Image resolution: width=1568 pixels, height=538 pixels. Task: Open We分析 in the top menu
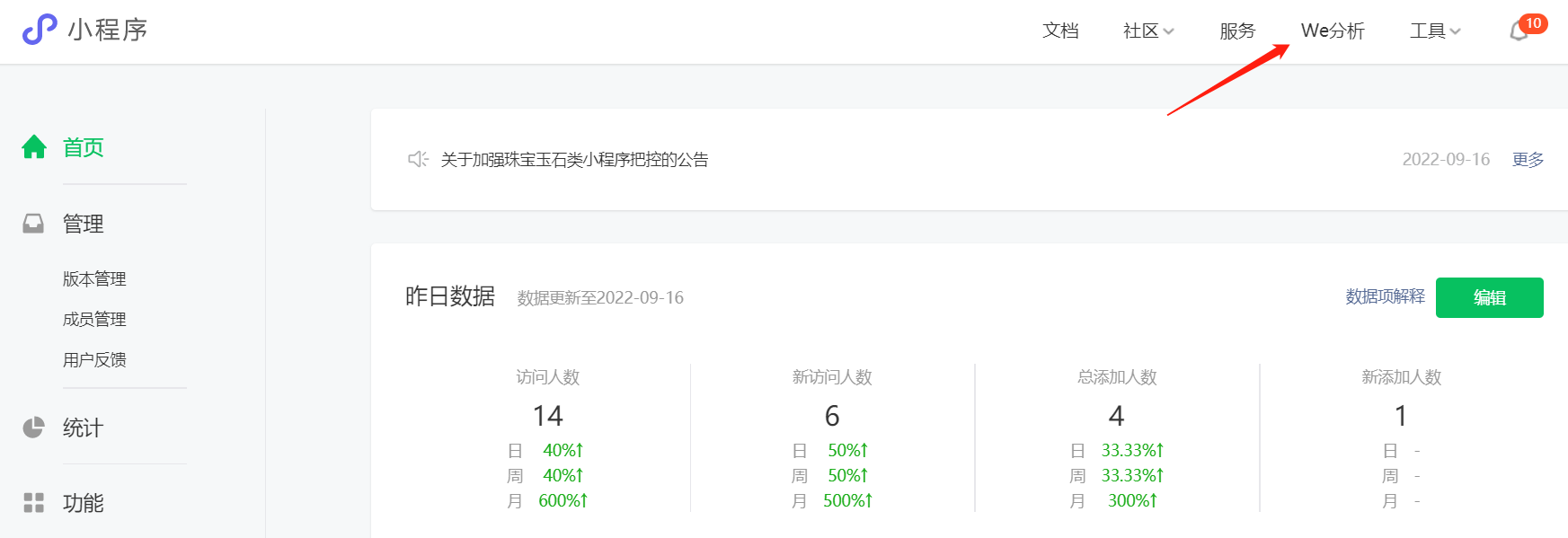click(x=1333, y=31)
